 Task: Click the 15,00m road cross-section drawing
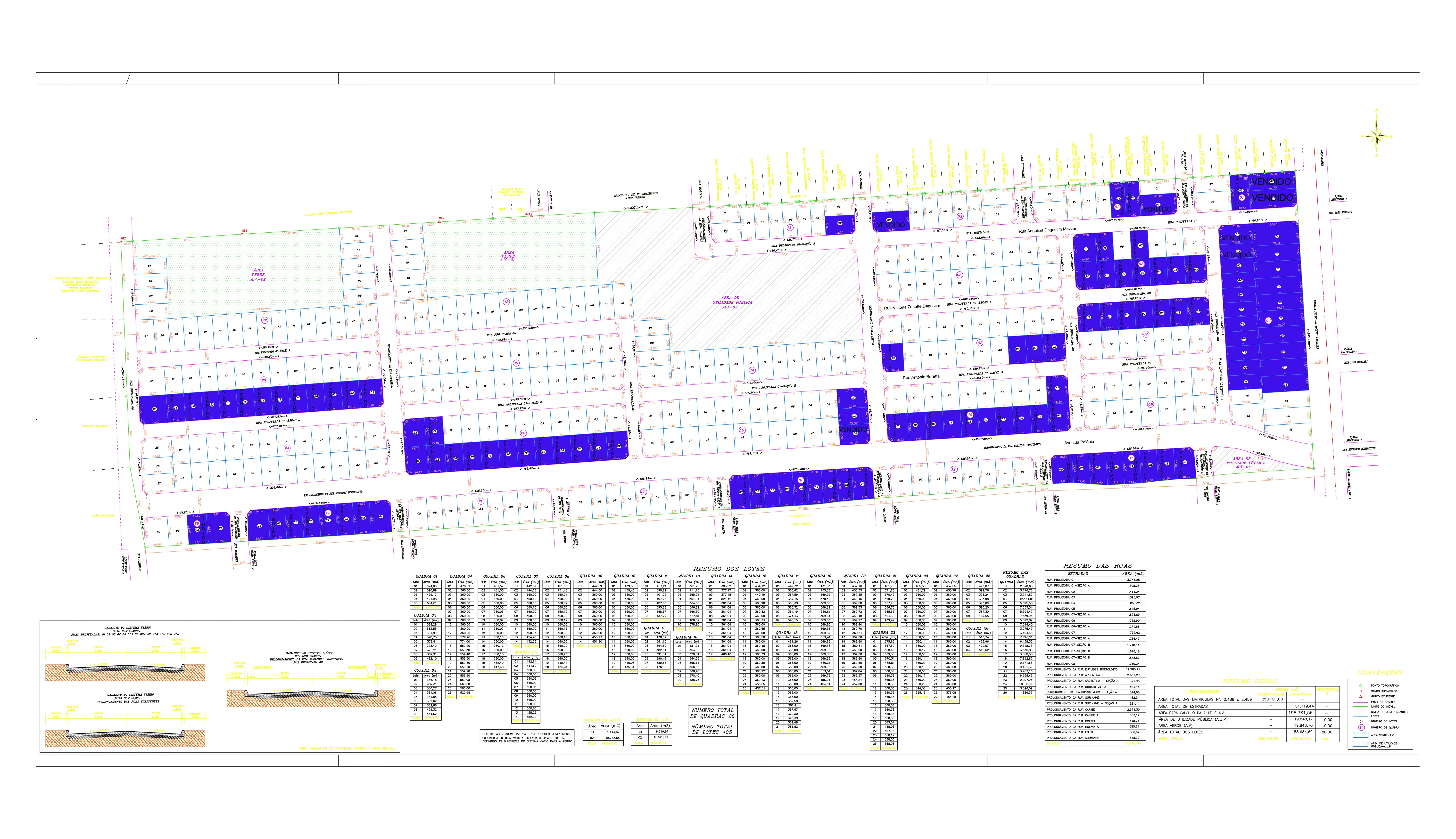[x=125, y=726]
